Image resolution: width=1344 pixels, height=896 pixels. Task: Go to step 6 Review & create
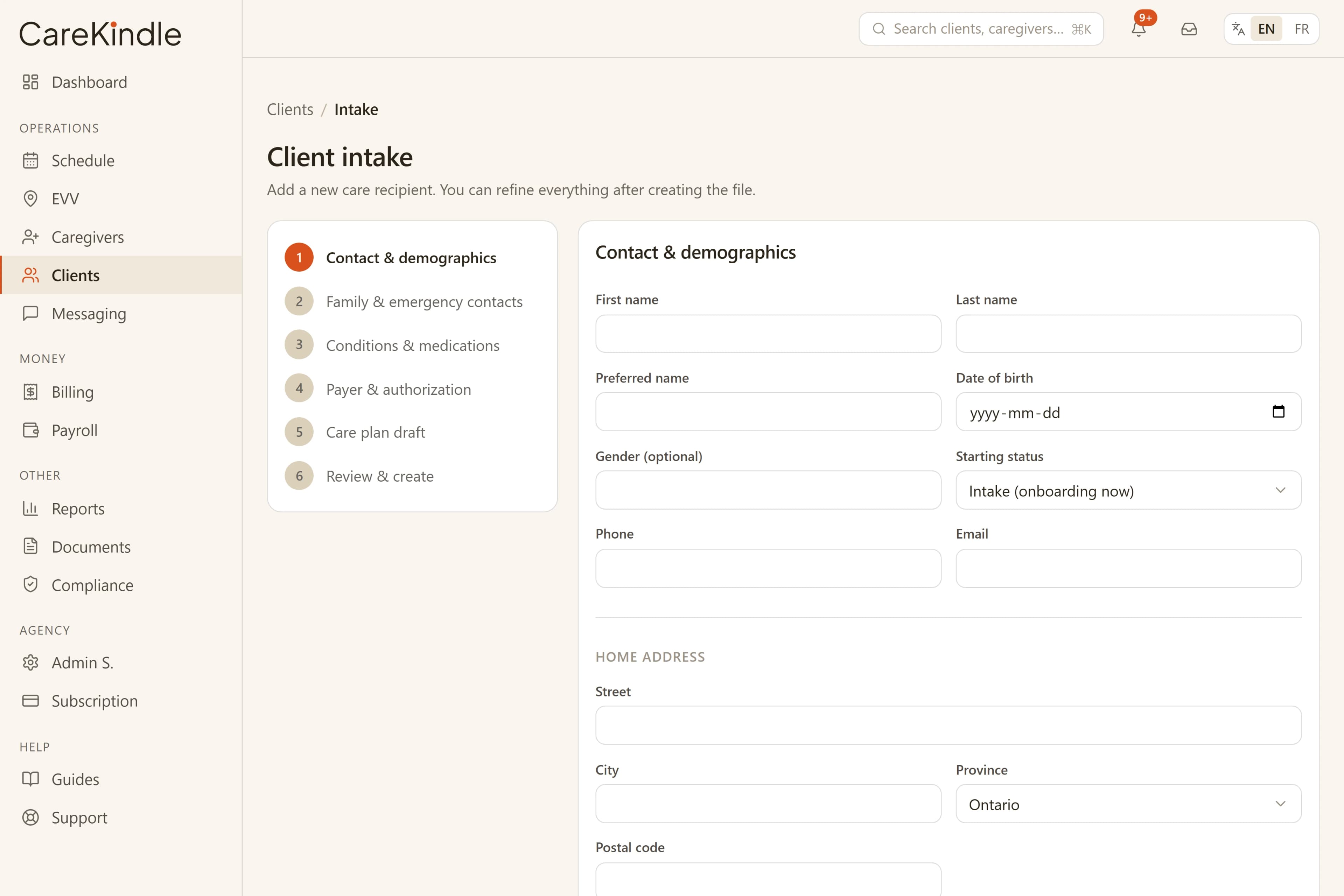tap(359, 476)
